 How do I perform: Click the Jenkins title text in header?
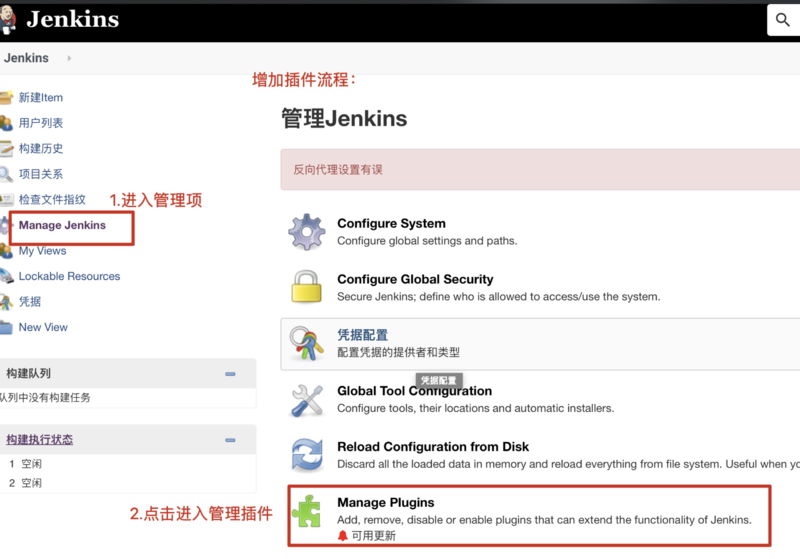[72, 19]
